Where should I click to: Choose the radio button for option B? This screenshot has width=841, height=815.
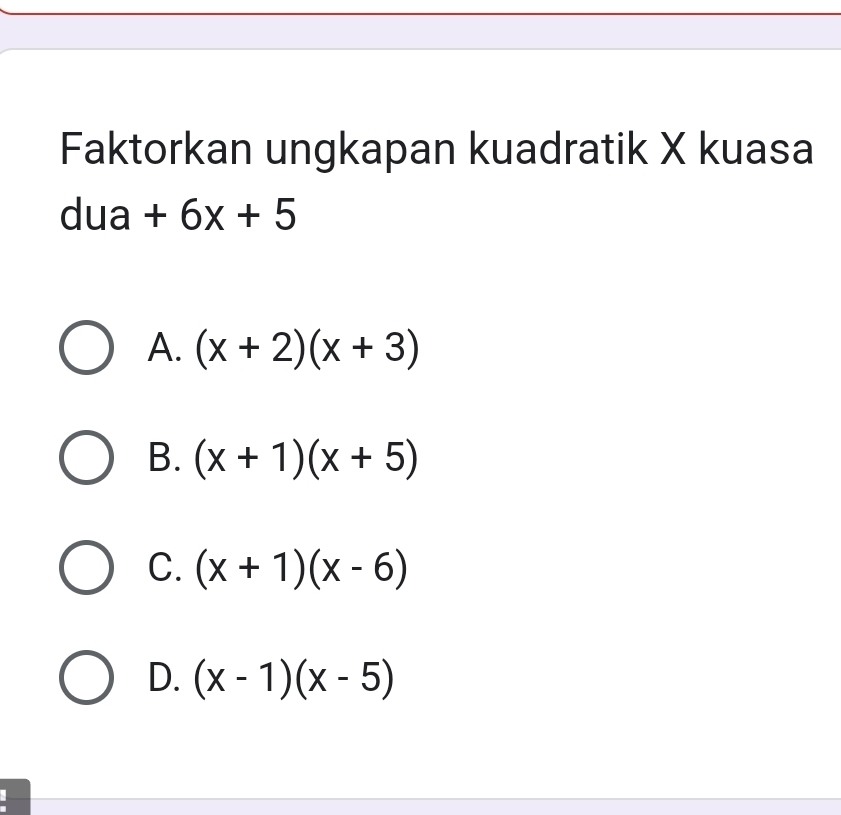pos(89,459)
